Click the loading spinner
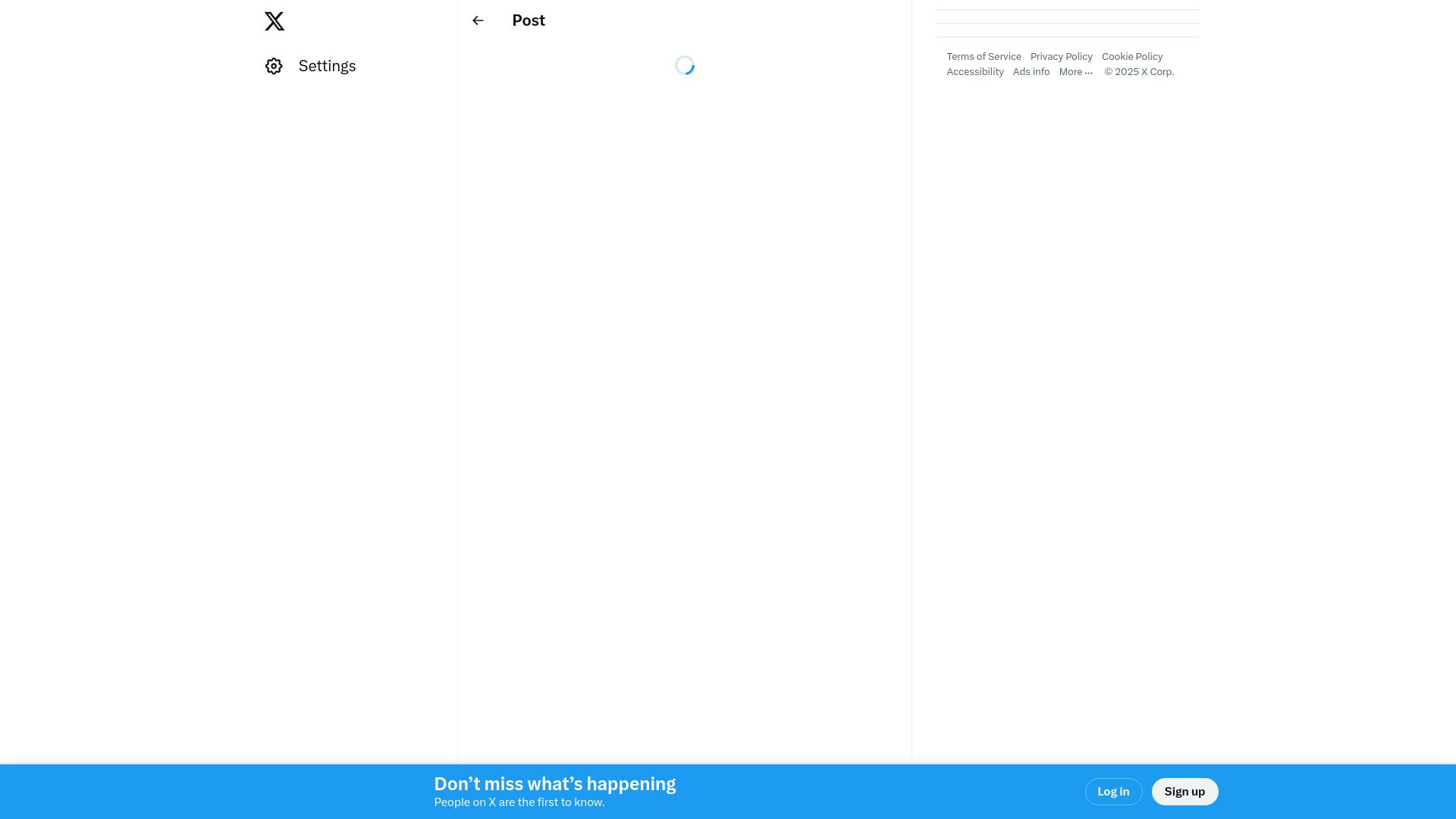 [685, 65]
